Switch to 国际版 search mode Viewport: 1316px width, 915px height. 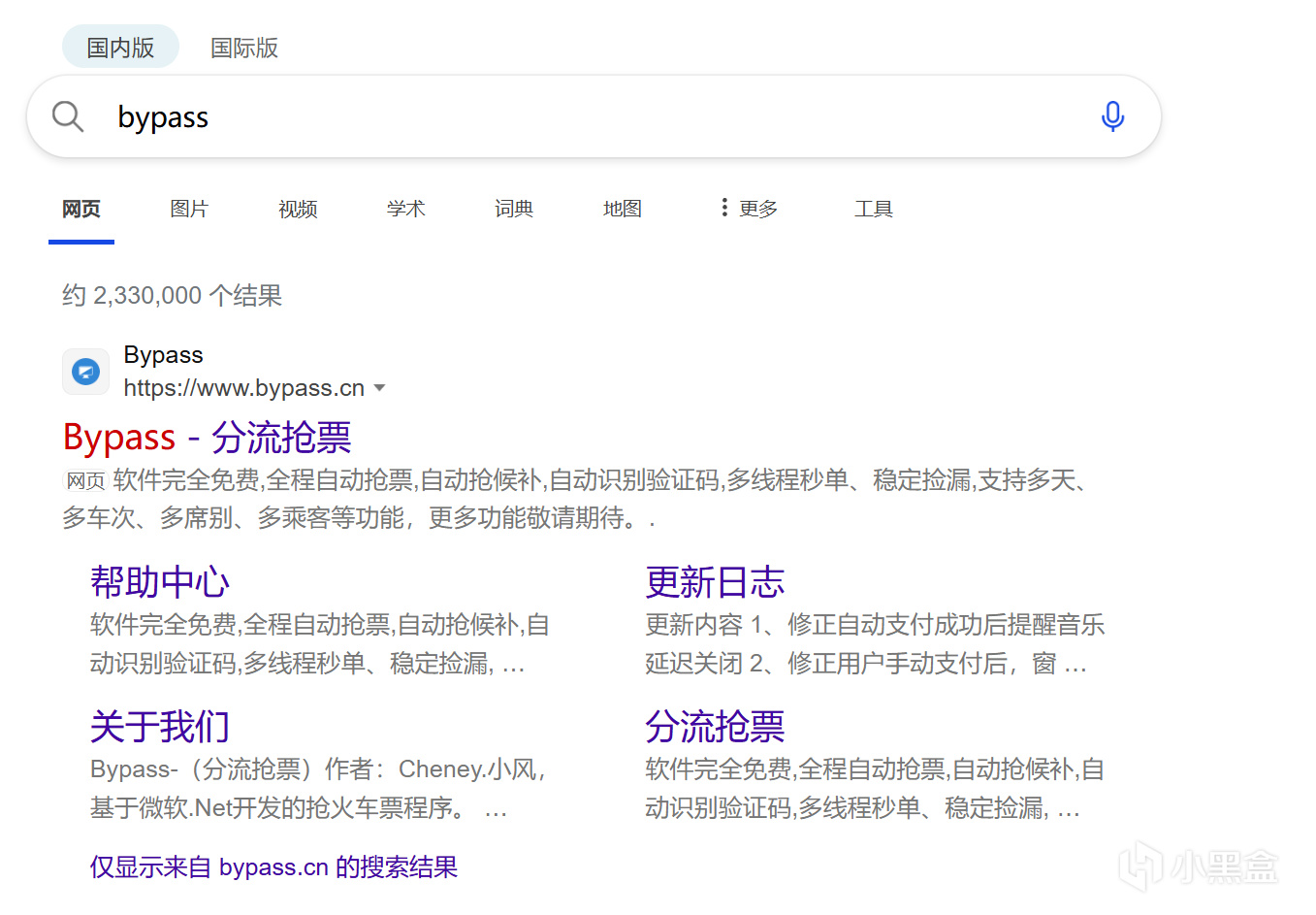pos(244,48)
